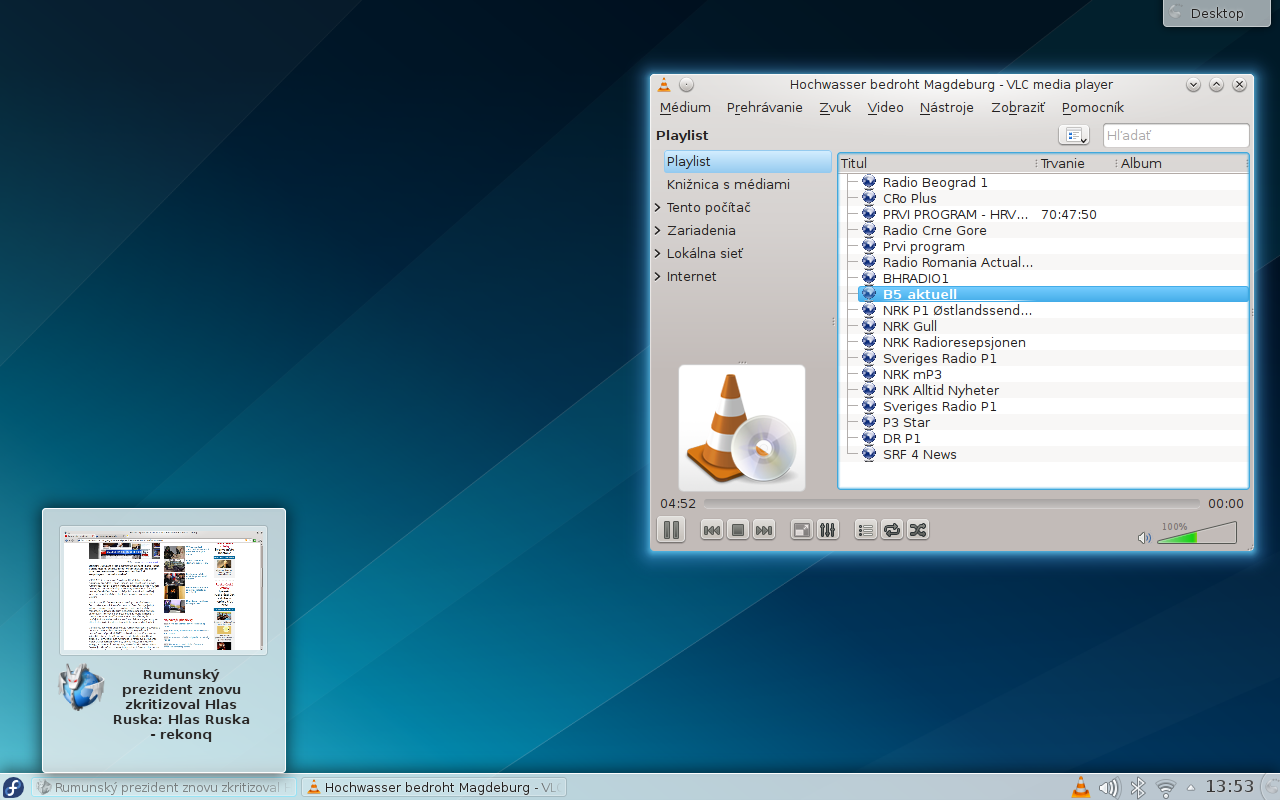Open the Zobraziť menu
This screenshot has width=1280, height=800.
coord(1018,107)
